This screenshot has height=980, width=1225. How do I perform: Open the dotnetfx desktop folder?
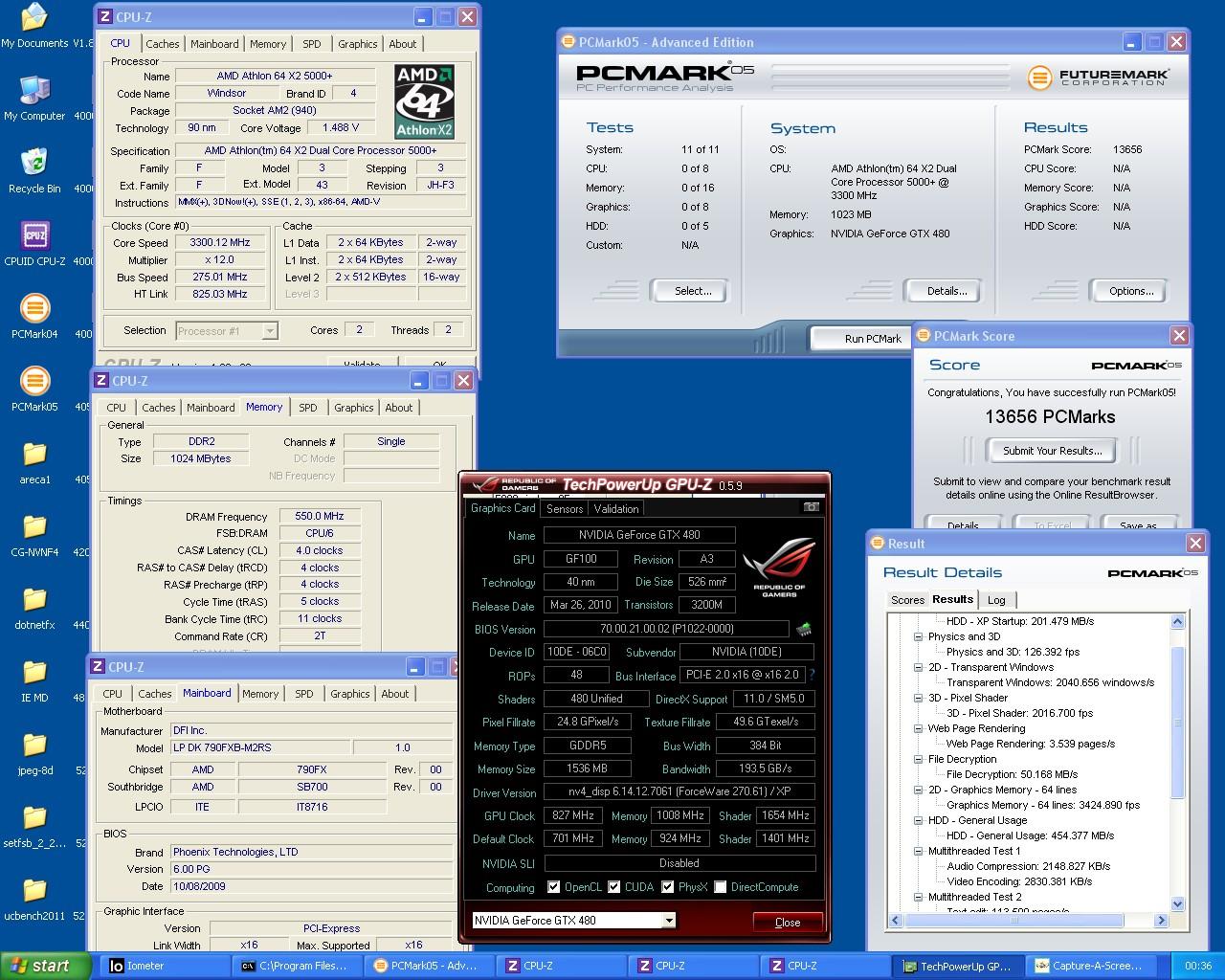pos(34,608)
